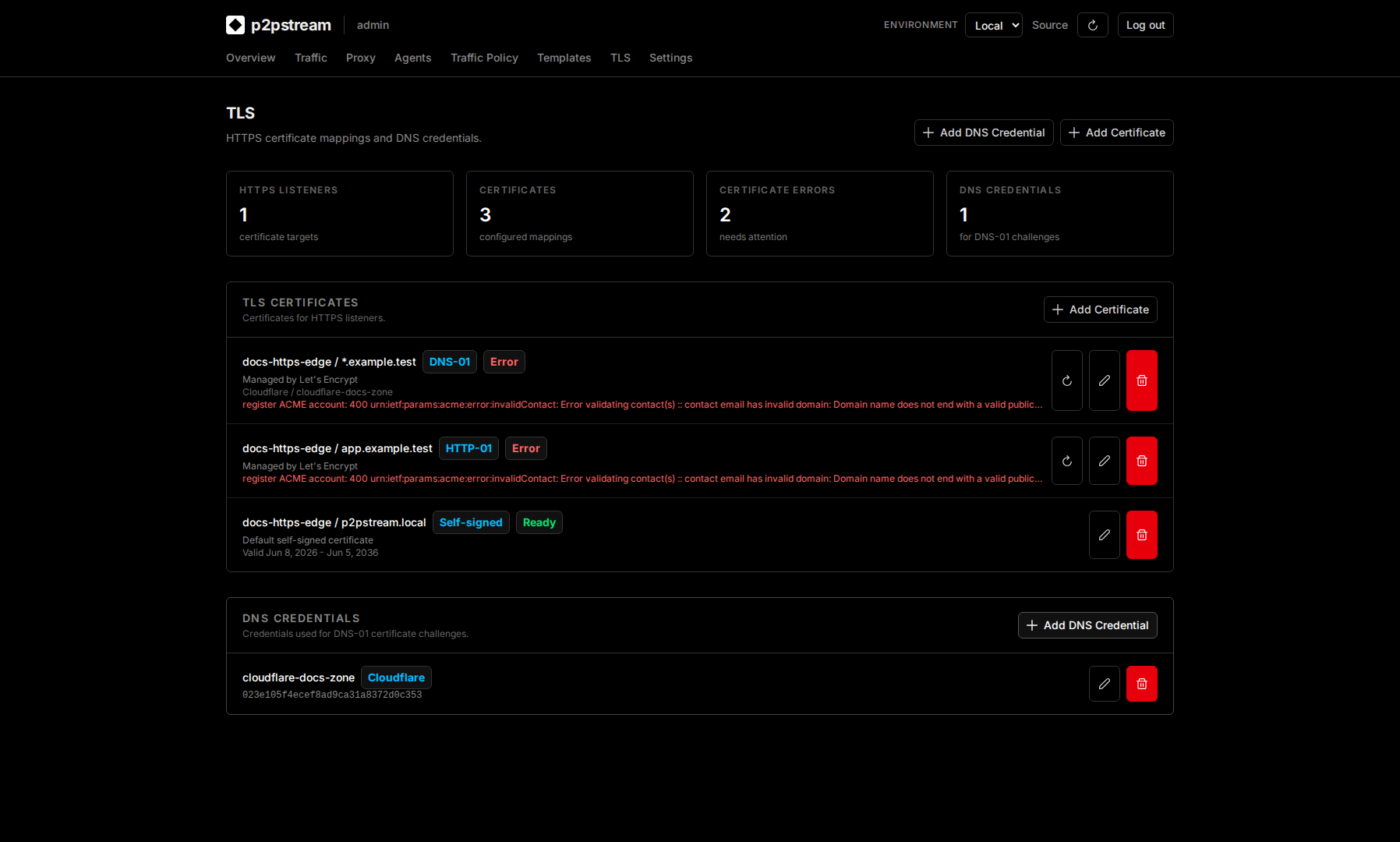Viewport: 1400px width, 842px height.
Task: Open the Settings tab
Action: 670,58
